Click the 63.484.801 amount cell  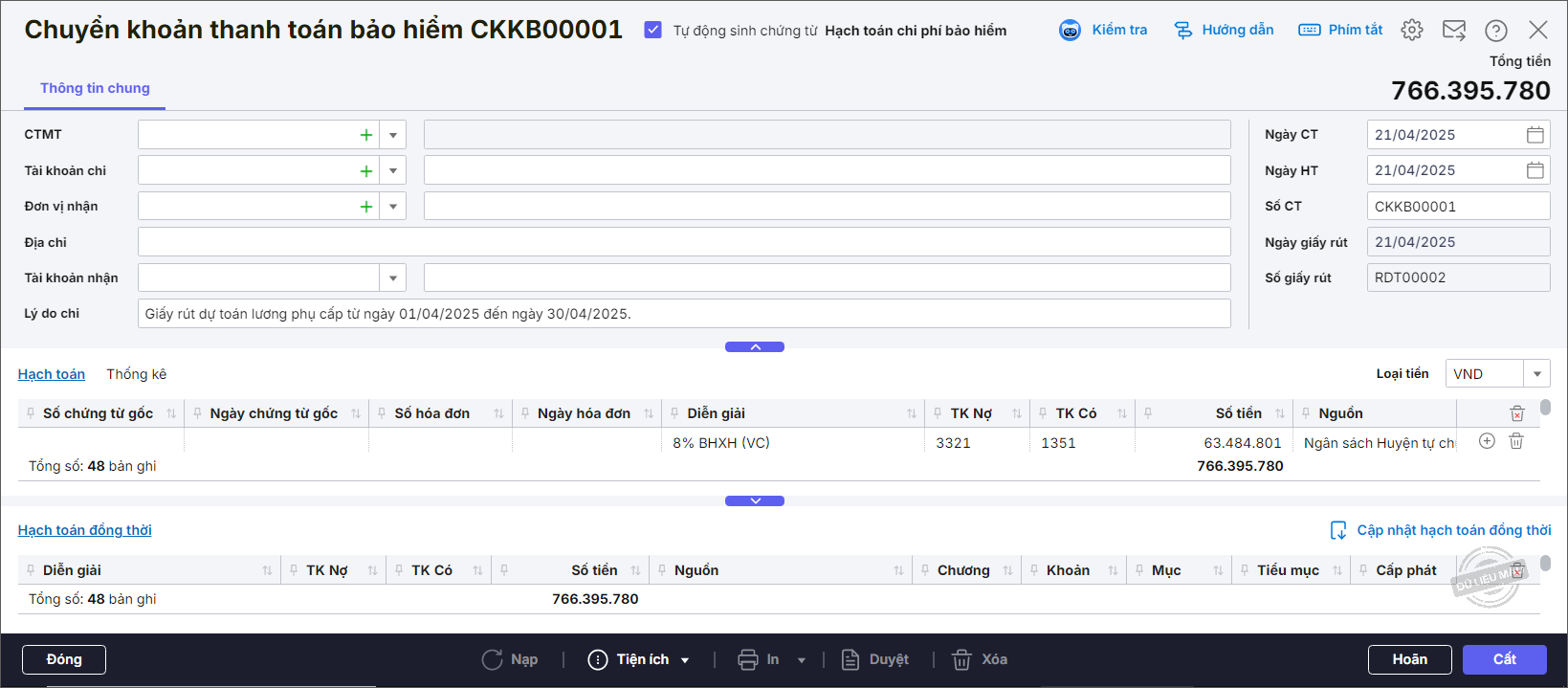coord(1213,443)
